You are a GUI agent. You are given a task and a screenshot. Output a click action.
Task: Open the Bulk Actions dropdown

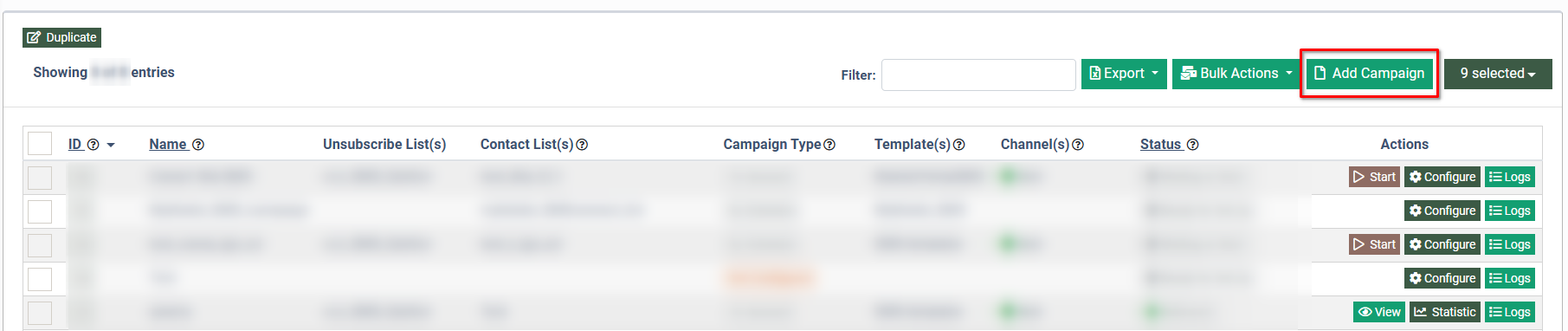coord(1236,74)
